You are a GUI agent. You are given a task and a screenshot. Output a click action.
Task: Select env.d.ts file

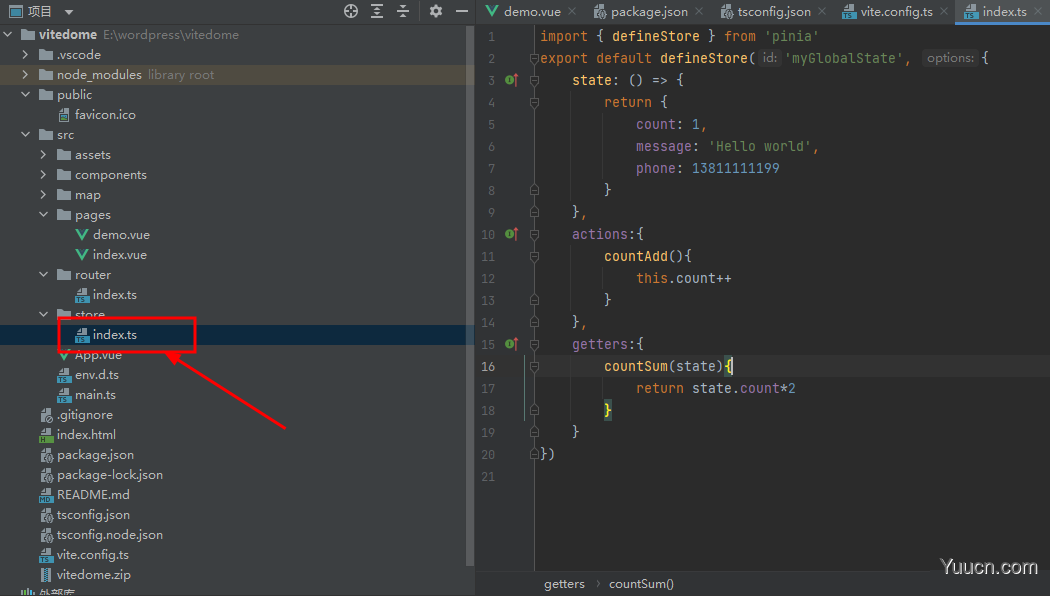(88, 374)
